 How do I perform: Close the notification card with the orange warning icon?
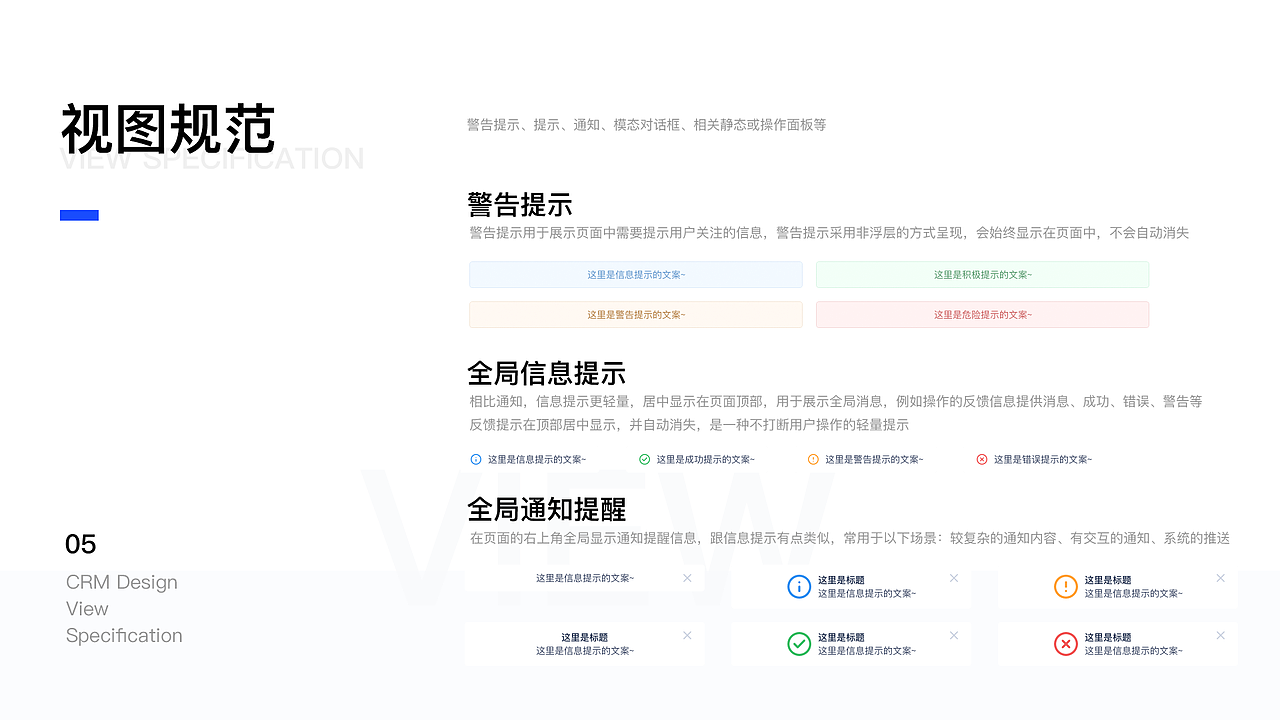coord(1221,578)
